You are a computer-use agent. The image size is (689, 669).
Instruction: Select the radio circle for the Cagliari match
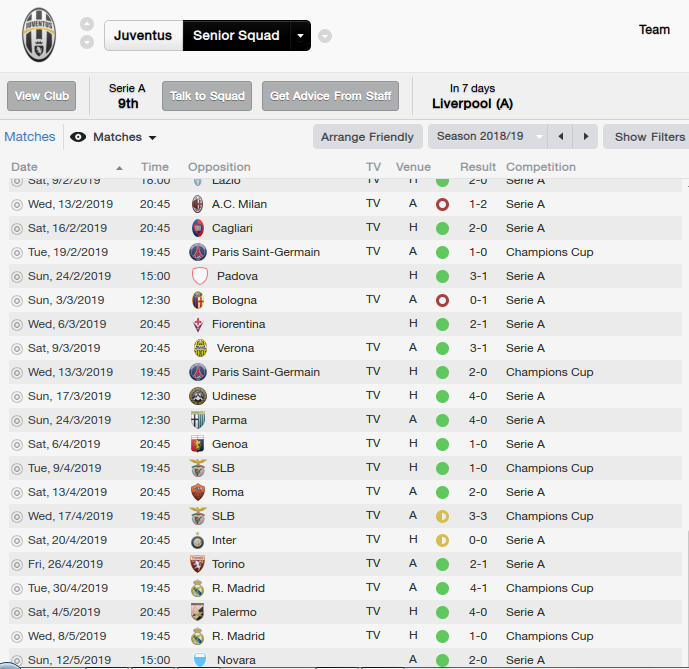tap(16, 228)
